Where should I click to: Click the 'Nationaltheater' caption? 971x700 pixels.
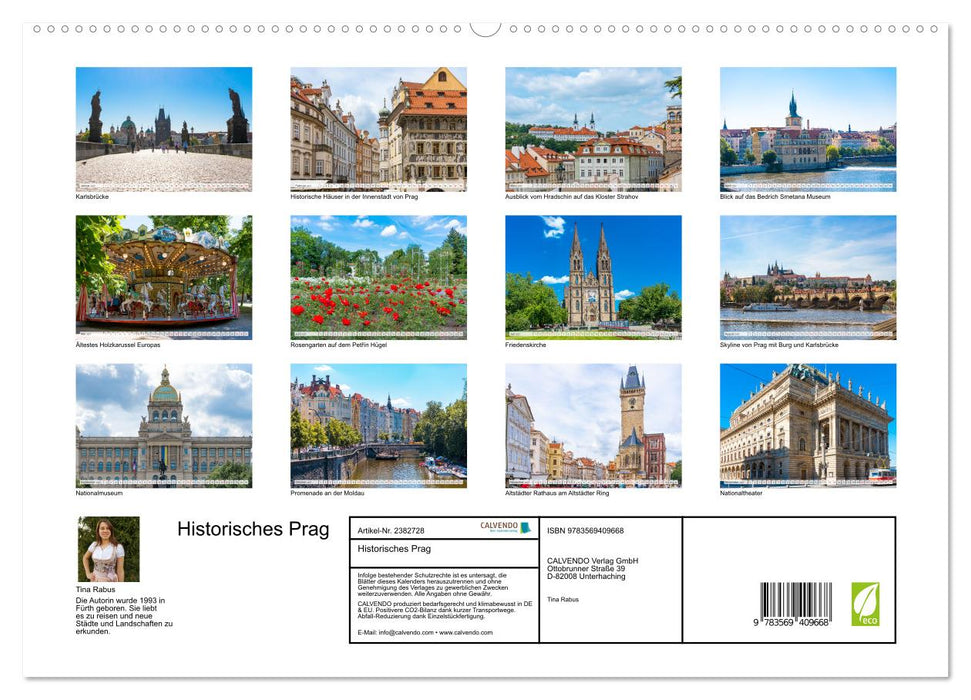click(741, 493)
